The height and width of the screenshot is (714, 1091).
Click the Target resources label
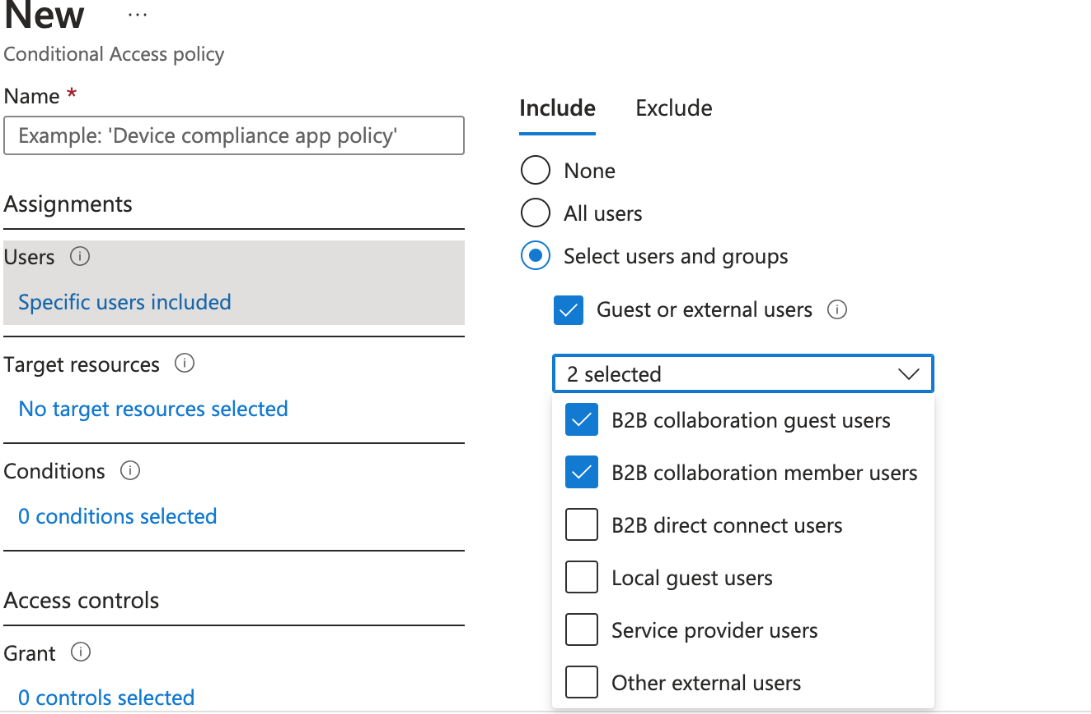tap(81, 365)
